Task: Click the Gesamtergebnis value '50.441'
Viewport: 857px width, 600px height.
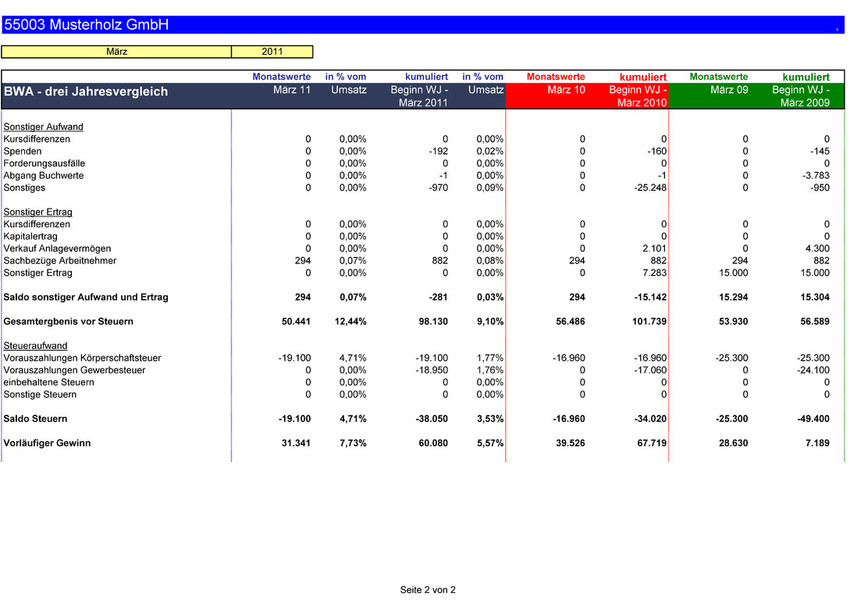Action: [296, 321]
